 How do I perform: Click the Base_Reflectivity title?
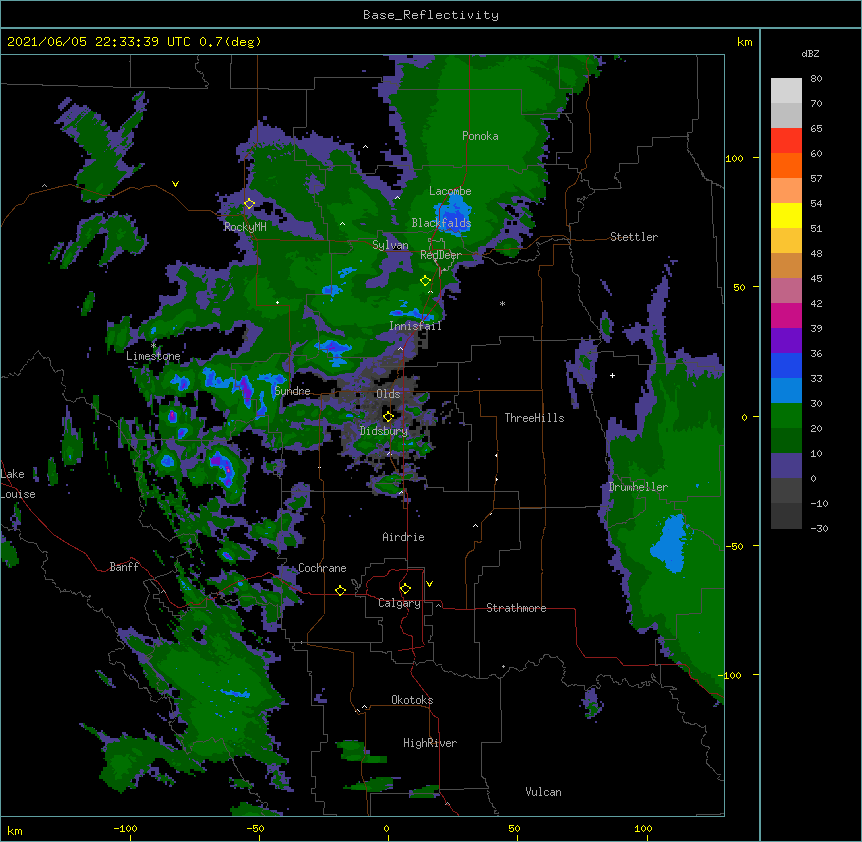pyautogui.click(x=431, y=15)
